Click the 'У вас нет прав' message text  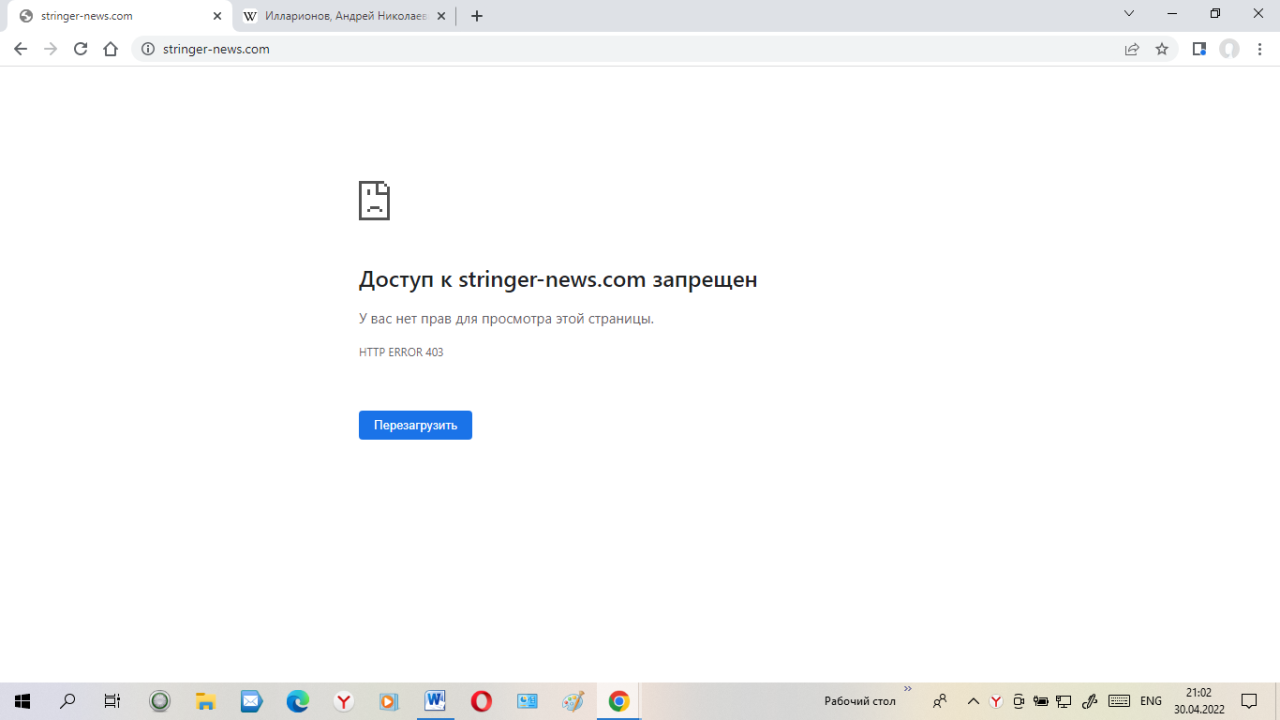click(x=506, y=319)
